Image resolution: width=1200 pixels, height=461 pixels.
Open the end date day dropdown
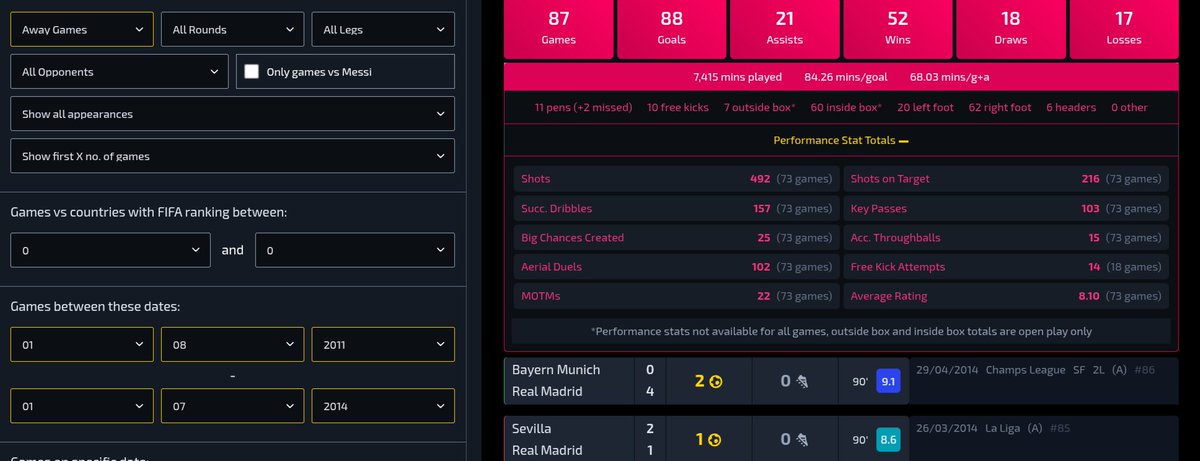(82, 406)
